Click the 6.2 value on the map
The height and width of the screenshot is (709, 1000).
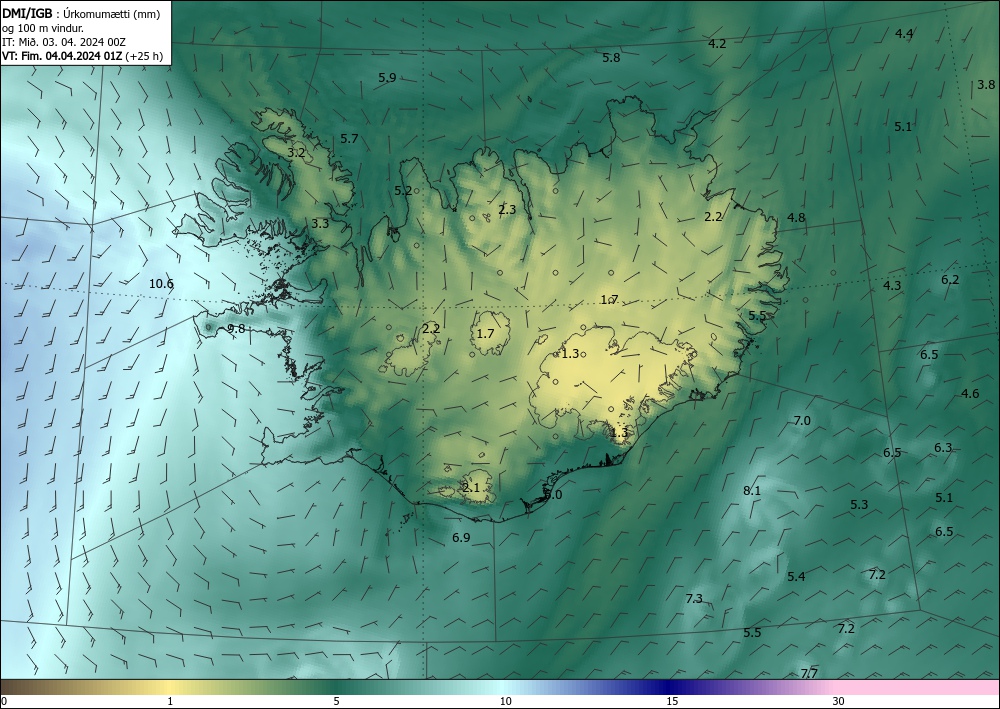tap(950, 279)
